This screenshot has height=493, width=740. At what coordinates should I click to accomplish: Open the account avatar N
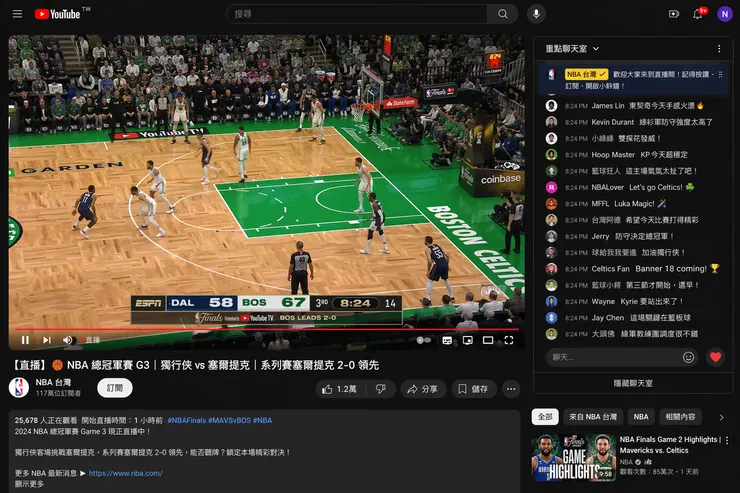724,14
